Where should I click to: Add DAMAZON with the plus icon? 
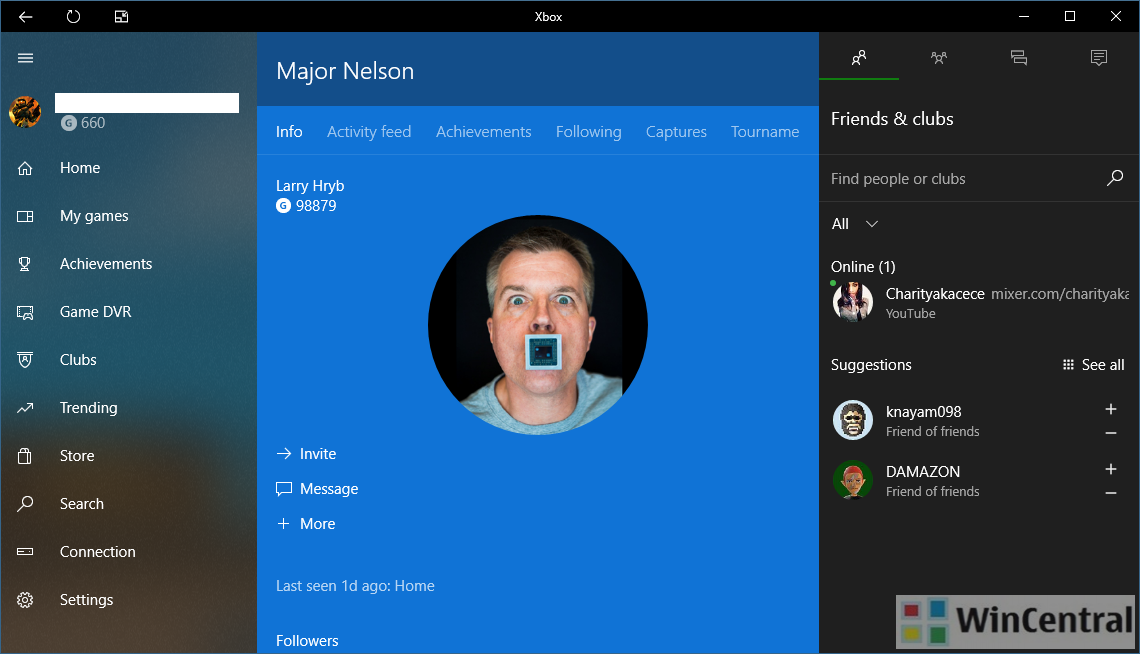[x=1111, y=469]
